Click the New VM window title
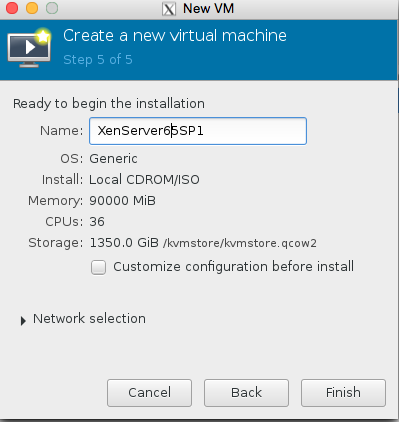This screenshot has width=399, height=422. click(x=209, y=9)
